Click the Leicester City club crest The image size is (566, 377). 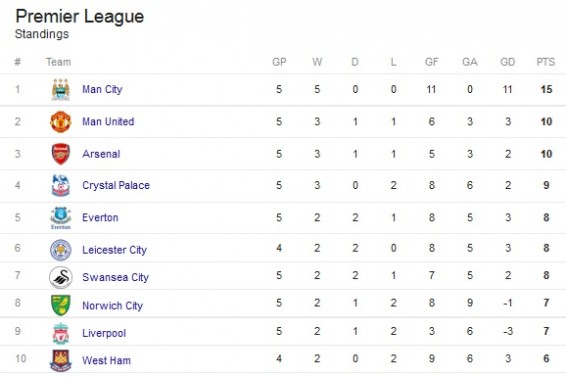point(61,250)
